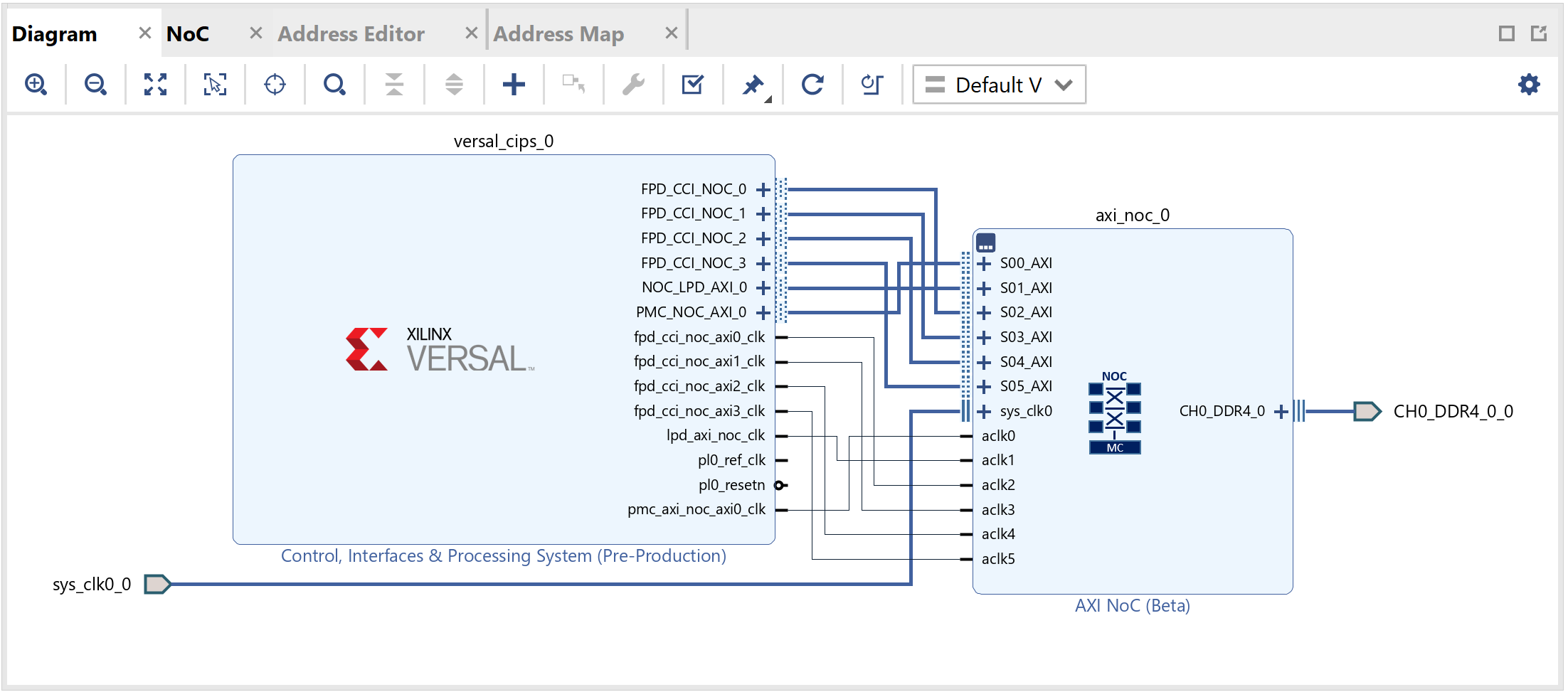The image size is (1568, 692).
Task: Click the Validate Design checkmark icon
Action: (692, 85)
